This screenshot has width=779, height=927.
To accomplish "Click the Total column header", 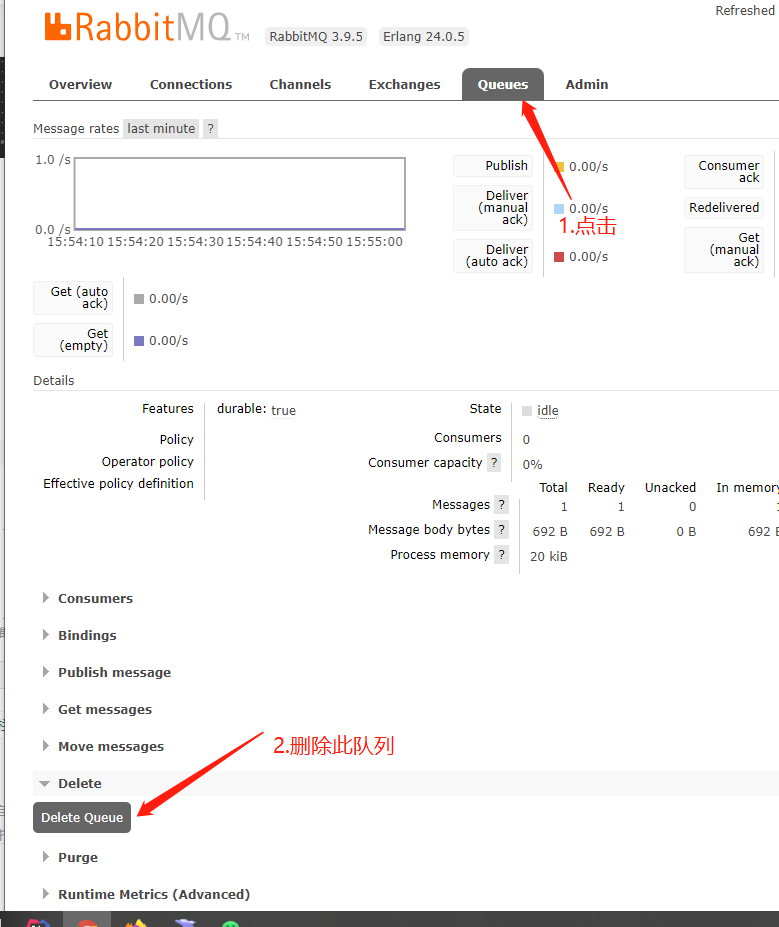I will pos(553,487).
